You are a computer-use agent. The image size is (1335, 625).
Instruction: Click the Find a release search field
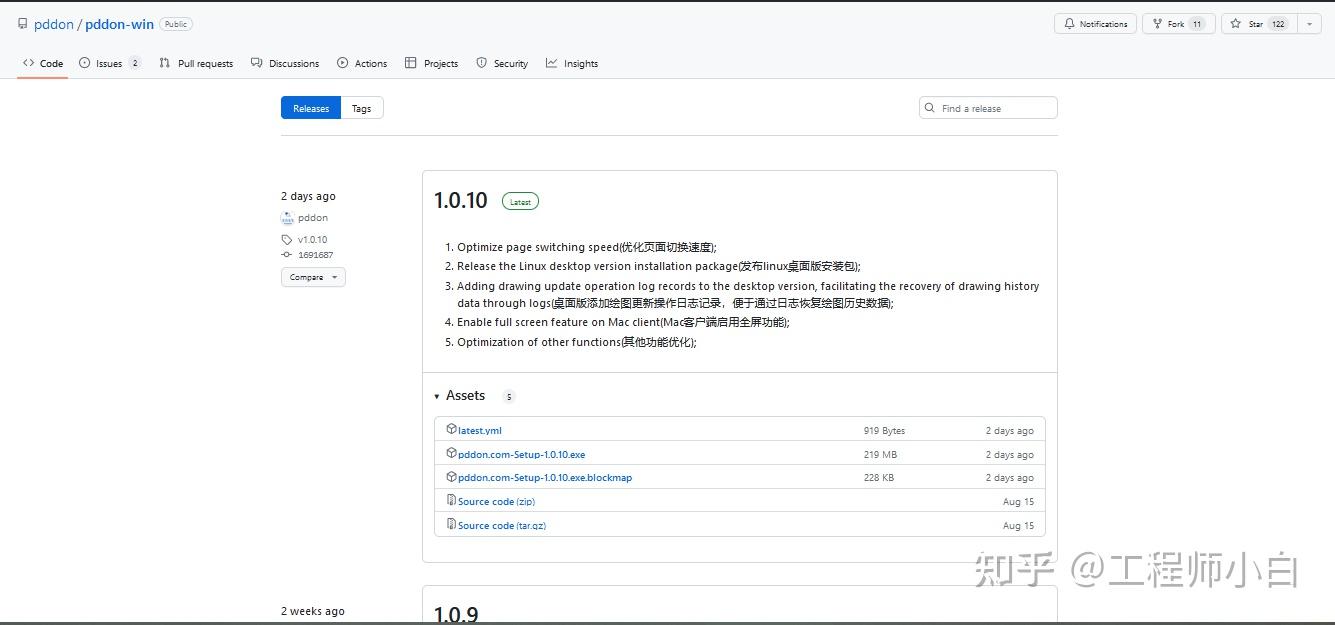tap(988, 107)
